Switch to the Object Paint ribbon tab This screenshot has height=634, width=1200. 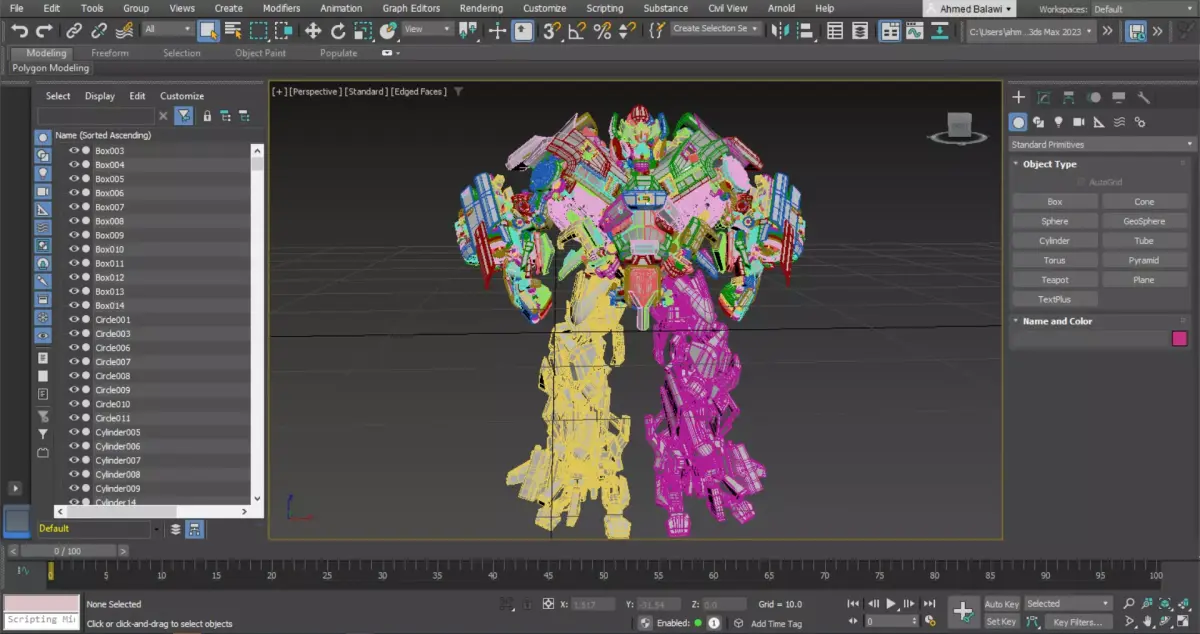261,53
